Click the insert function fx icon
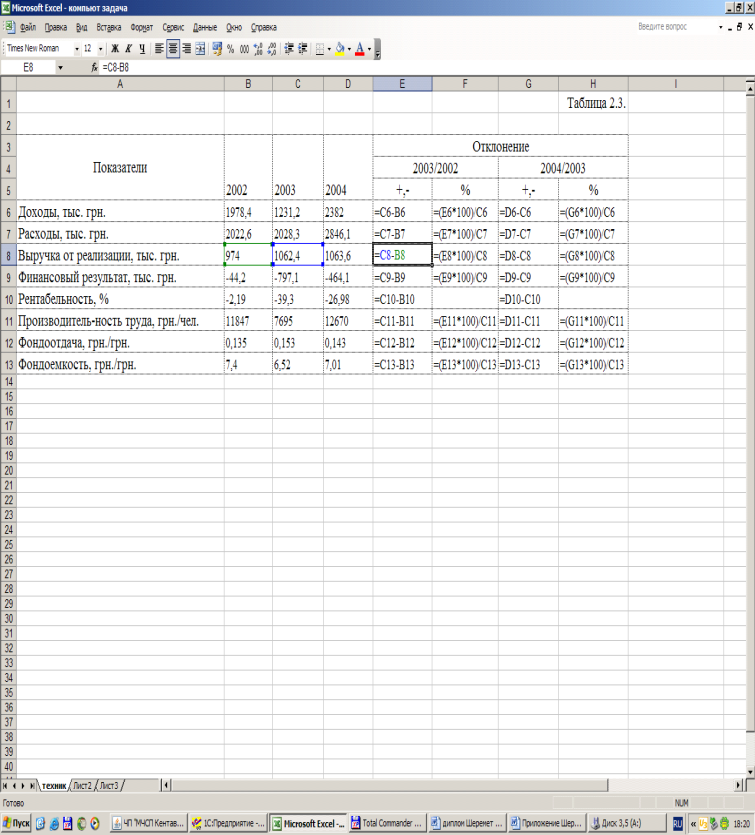Screen dimensions: 755x835 point(94,68)
